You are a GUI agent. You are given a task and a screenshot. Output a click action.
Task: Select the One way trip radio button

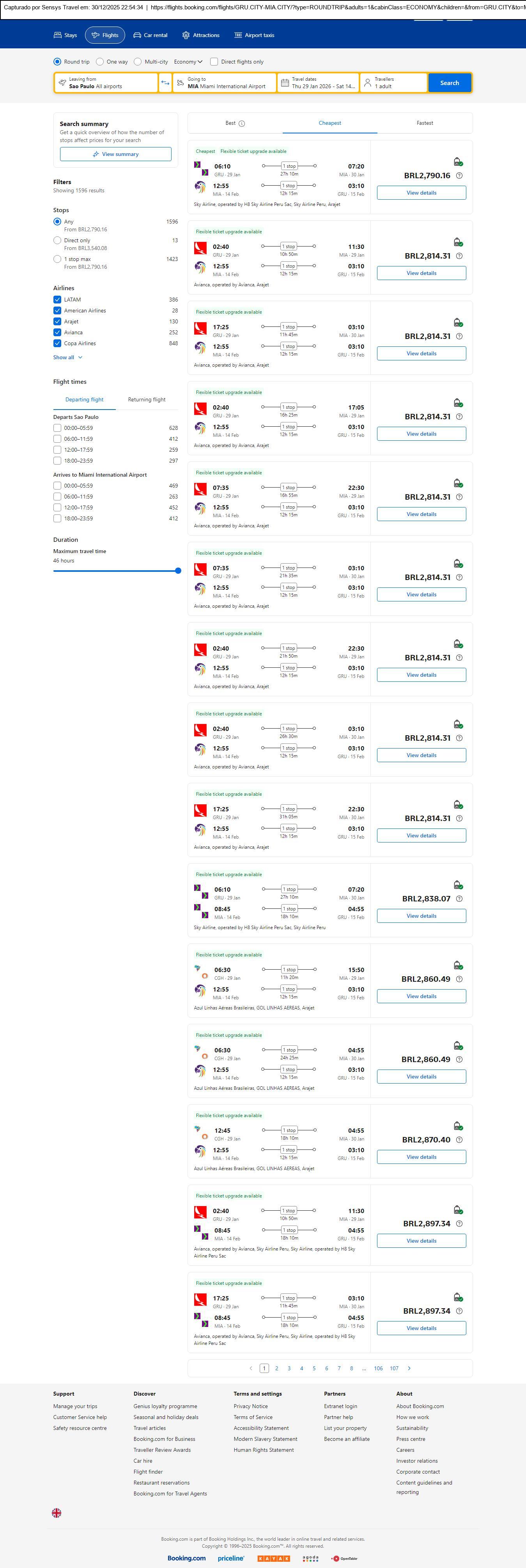point(100,62)
